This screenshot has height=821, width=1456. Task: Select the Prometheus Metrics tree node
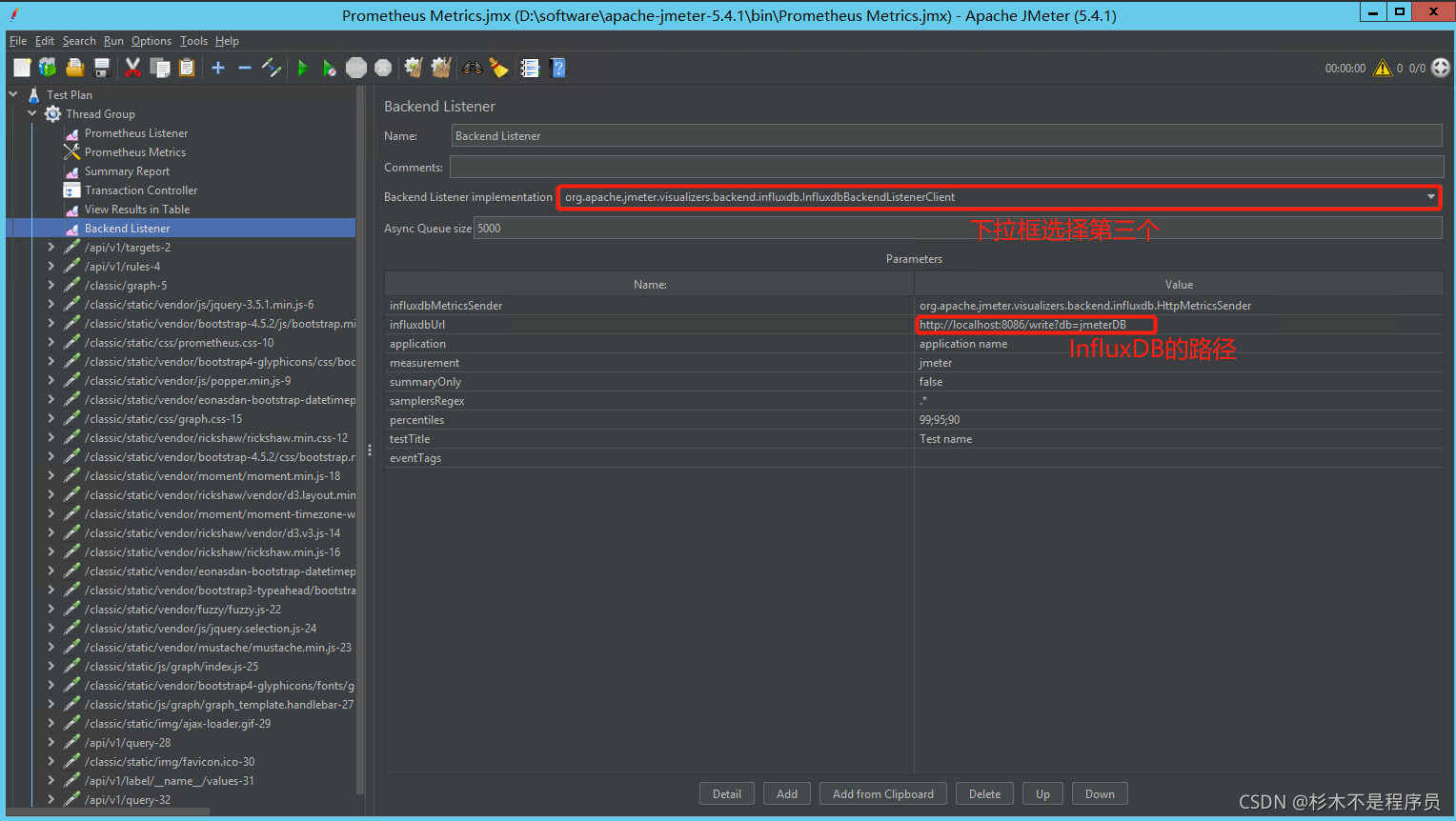coord(134,152)
